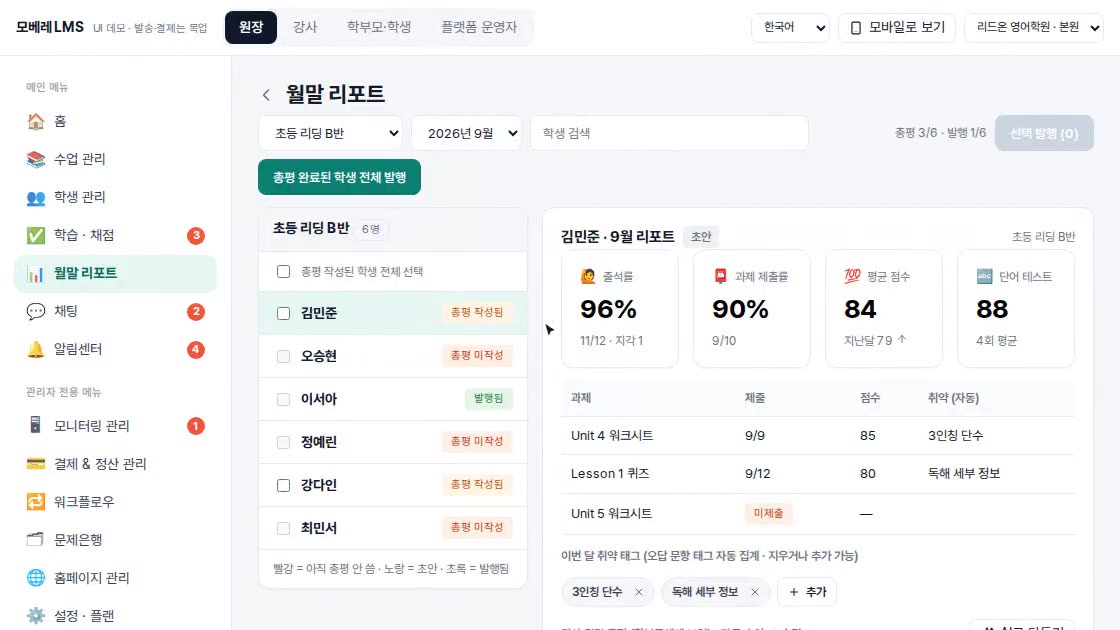Click the speech bubble icon for 채팅
This screenshot has width=1120, height=630.
tap(35, 311)
